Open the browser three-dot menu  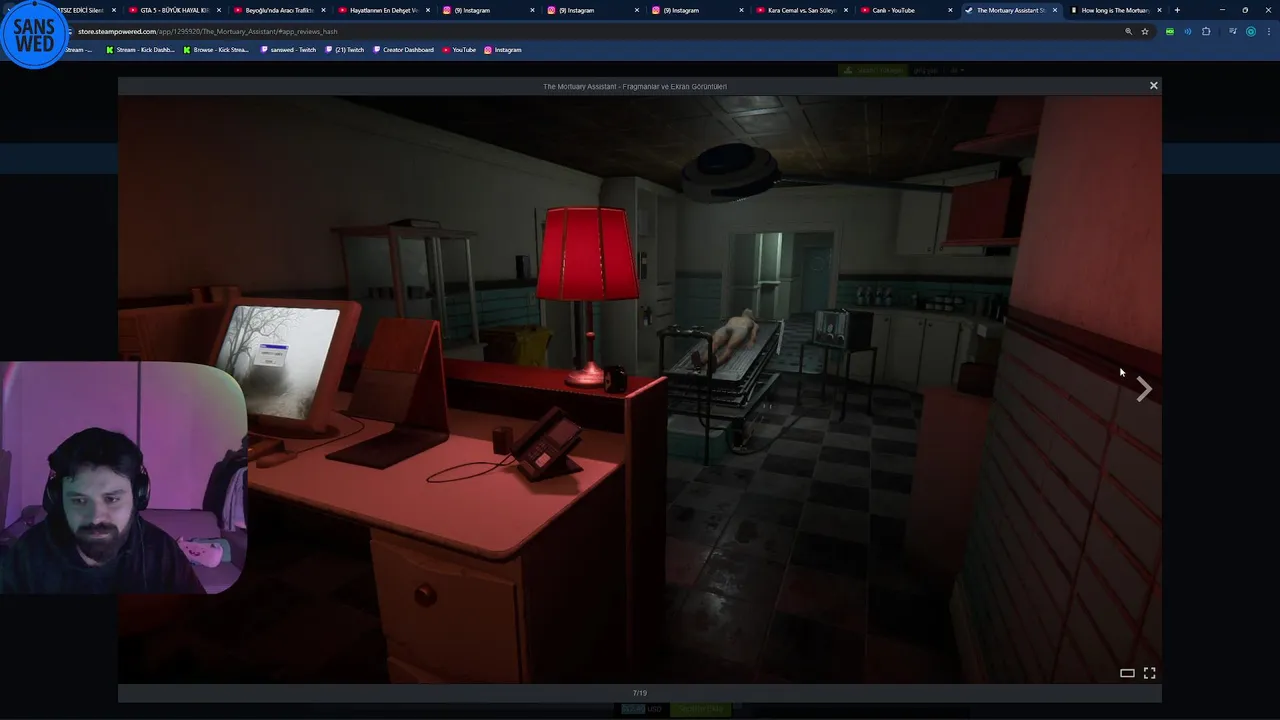click(x=1268, y=31)
